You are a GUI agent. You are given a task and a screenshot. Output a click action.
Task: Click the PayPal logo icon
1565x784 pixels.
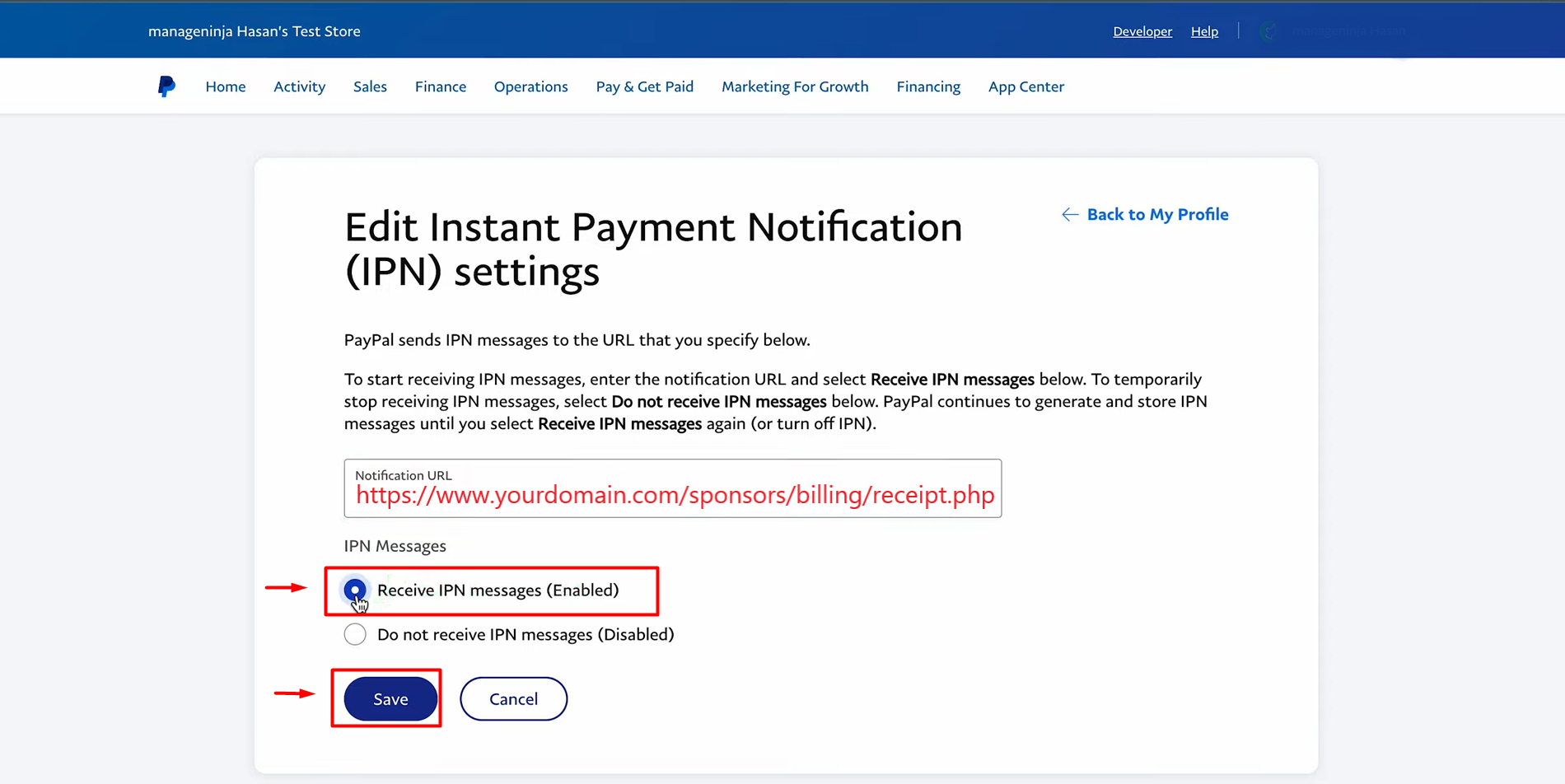pos(166,86)
